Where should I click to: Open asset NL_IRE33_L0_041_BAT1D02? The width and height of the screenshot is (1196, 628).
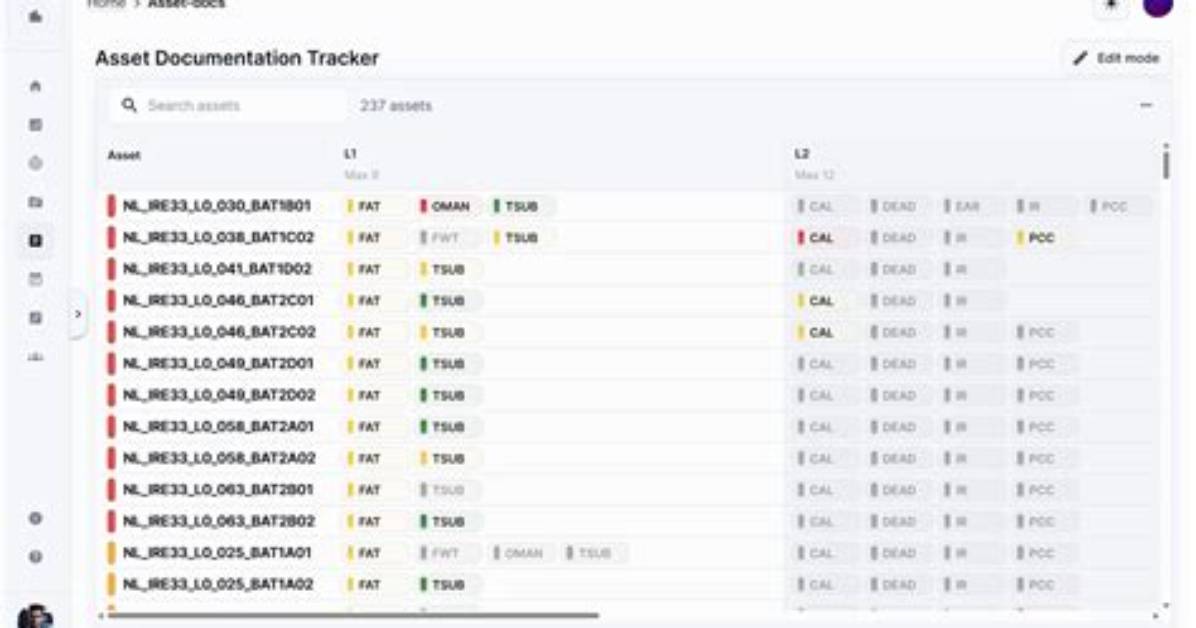(x=217, y=269)
